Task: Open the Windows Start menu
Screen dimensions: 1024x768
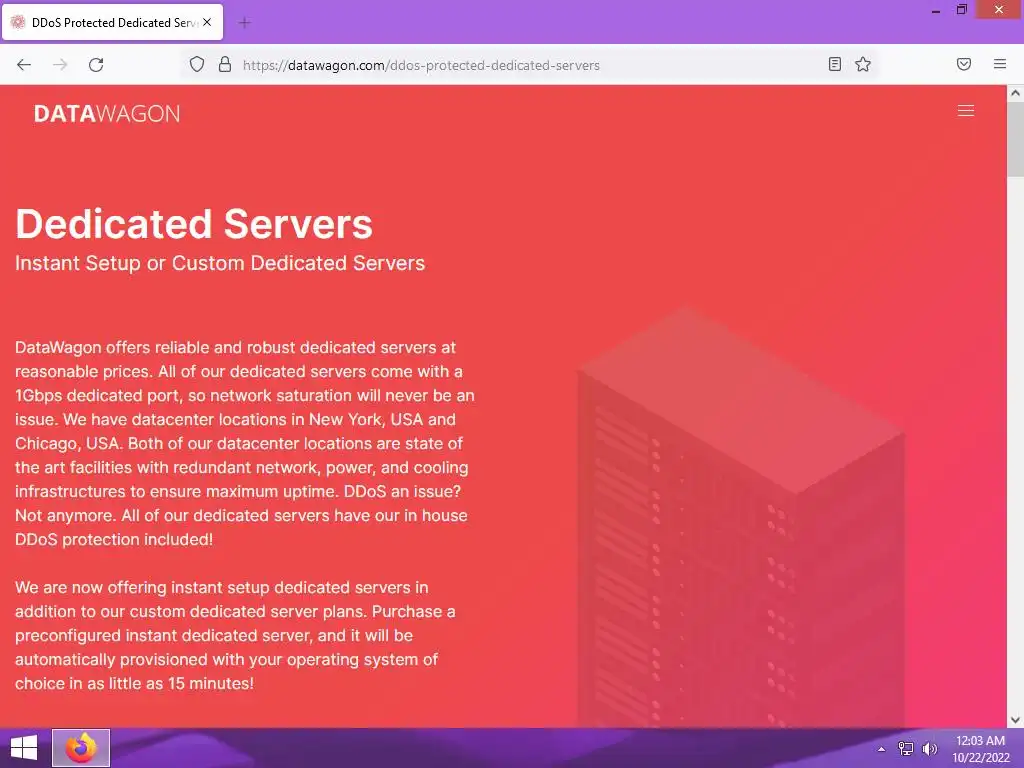Action: (24, 748)
